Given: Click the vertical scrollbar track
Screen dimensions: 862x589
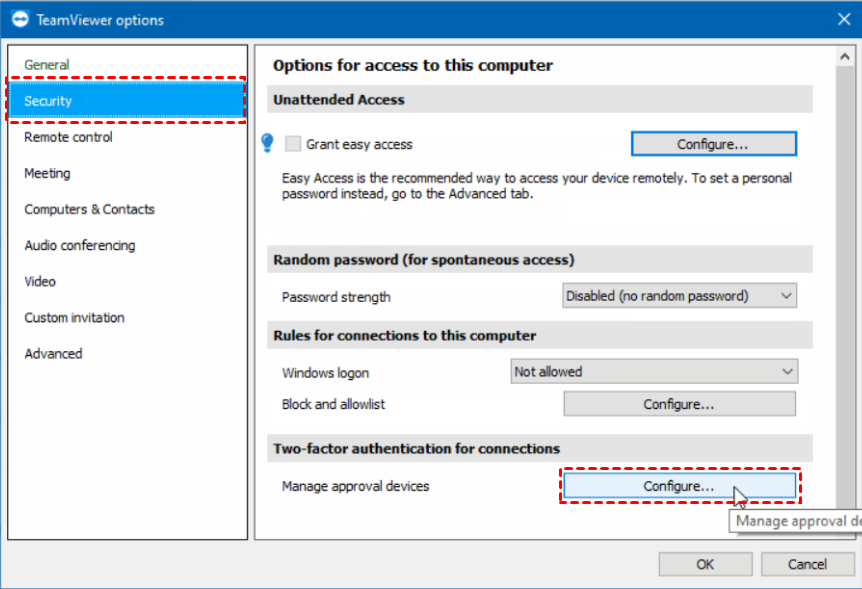Looking at the screenshot, I should 845,286.
